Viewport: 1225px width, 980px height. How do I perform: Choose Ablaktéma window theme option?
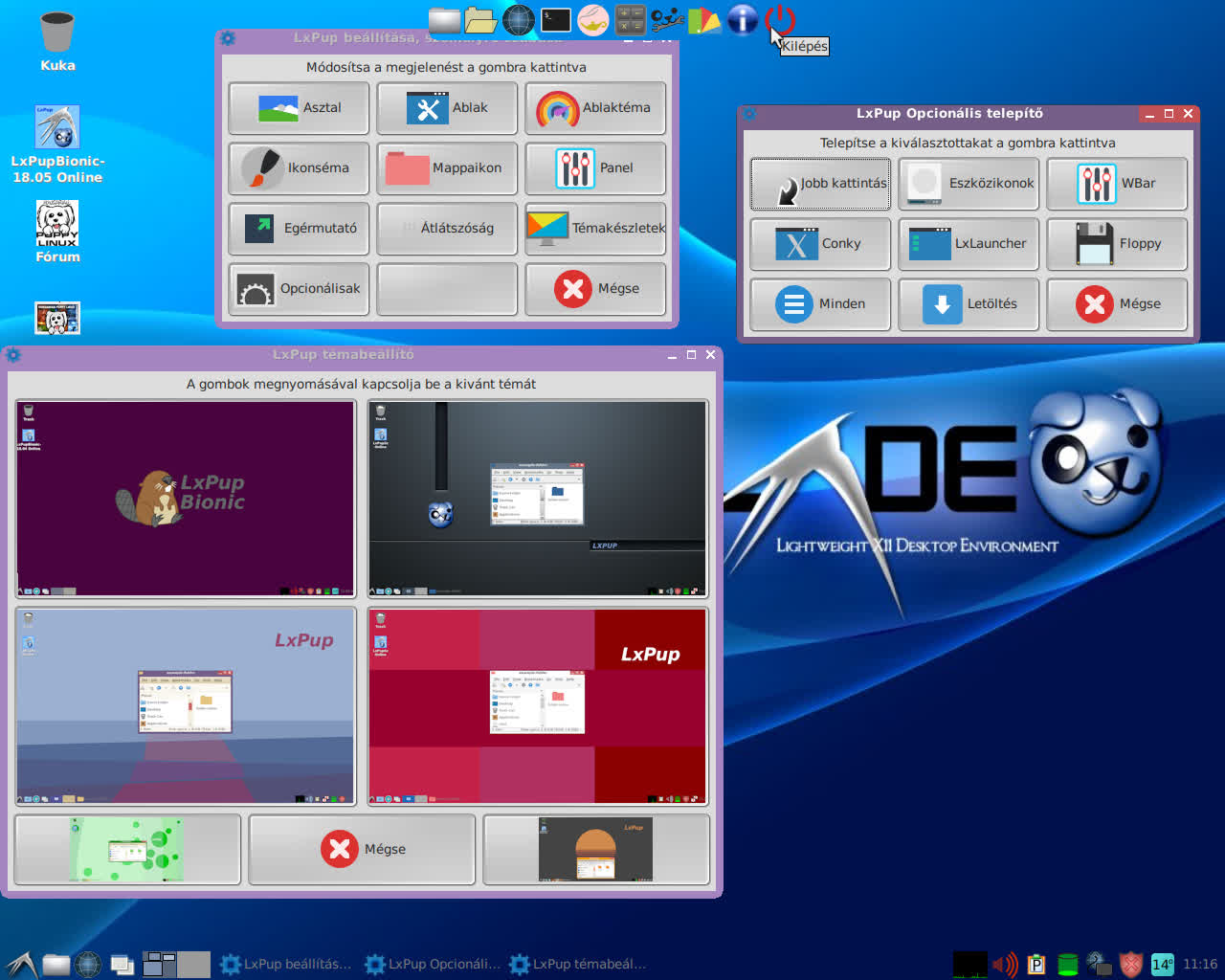click(595, 108)
